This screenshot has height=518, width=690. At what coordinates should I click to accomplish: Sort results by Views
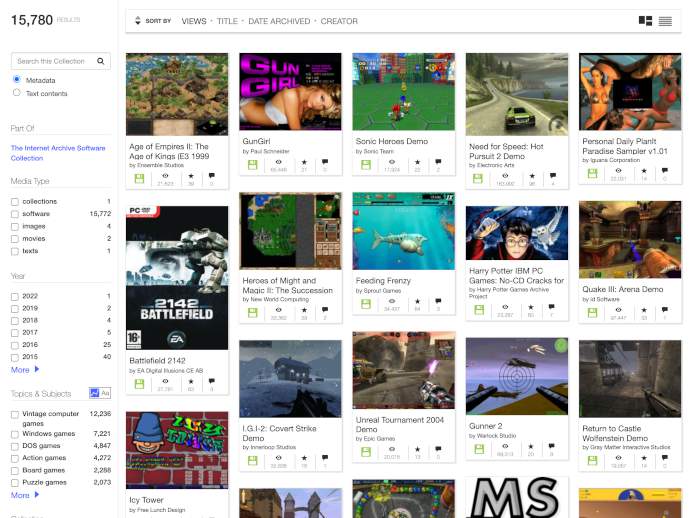click(194, 21)
